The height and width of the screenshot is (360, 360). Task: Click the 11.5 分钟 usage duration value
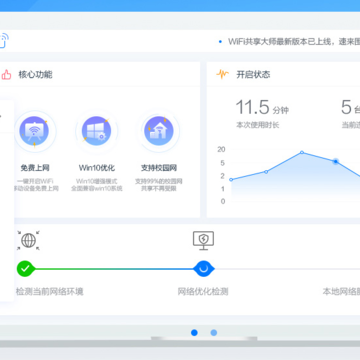[262, 107]
